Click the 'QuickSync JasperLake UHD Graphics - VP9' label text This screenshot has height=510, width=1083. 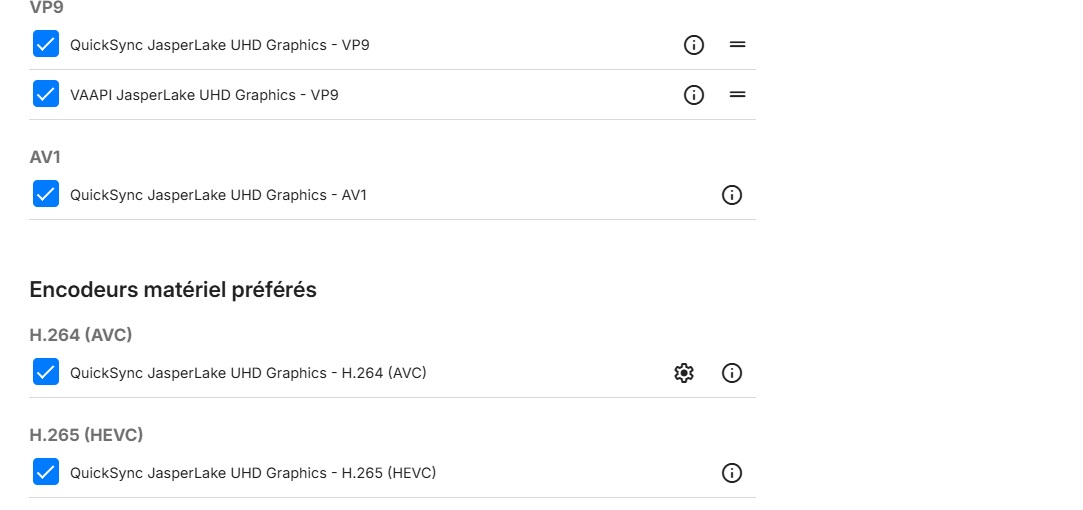click(220, 45)
